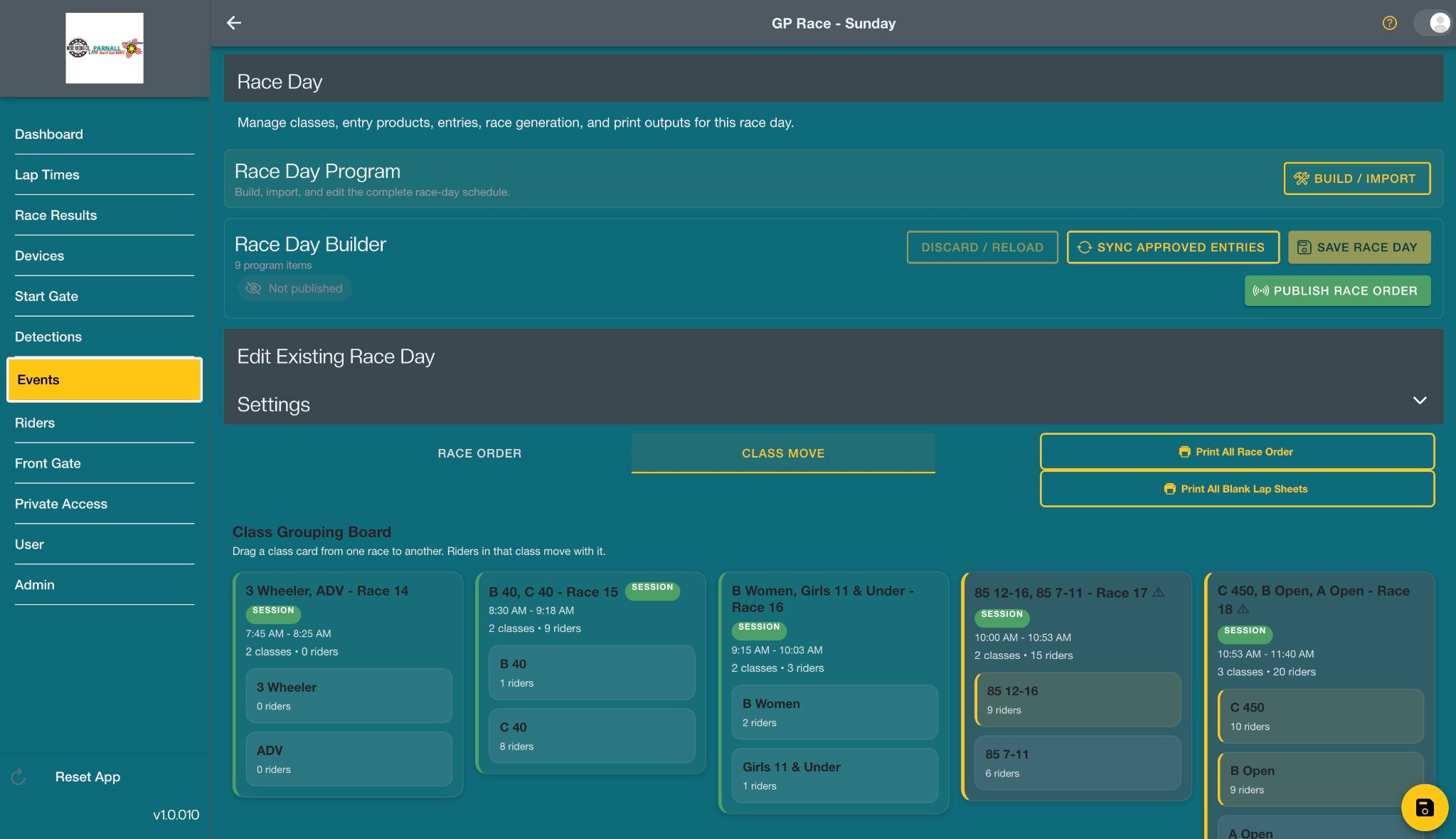Click the Race 18 warning triangle icon
The height and width of the screenshot is (839, 1456).
(1243, 609)
